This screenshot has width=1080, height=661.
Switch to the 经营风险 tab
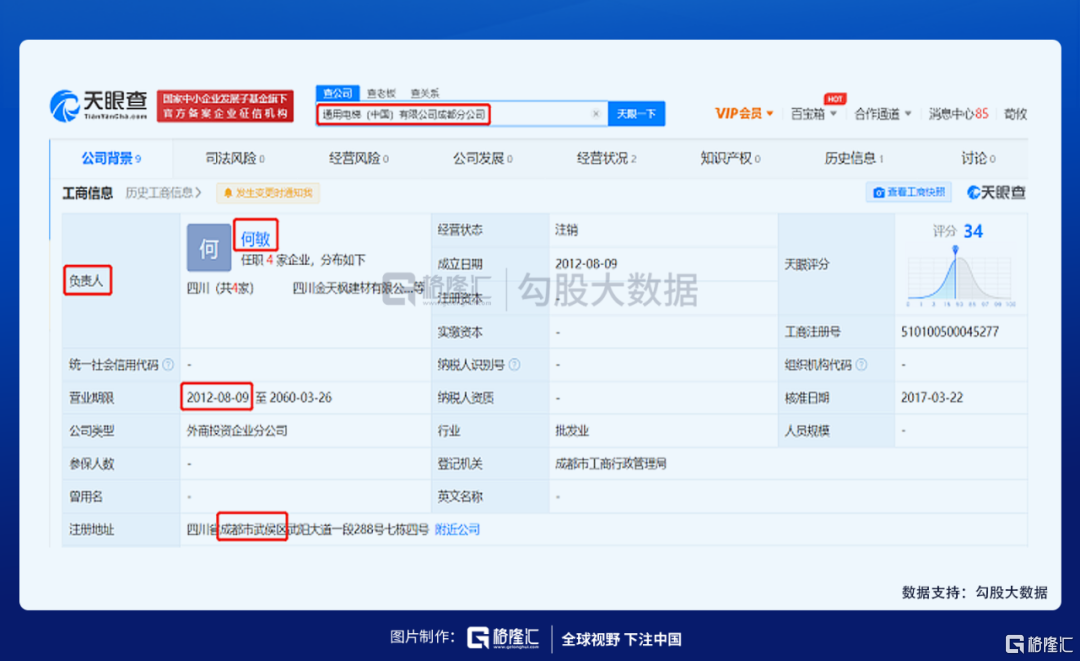(359, 158)
